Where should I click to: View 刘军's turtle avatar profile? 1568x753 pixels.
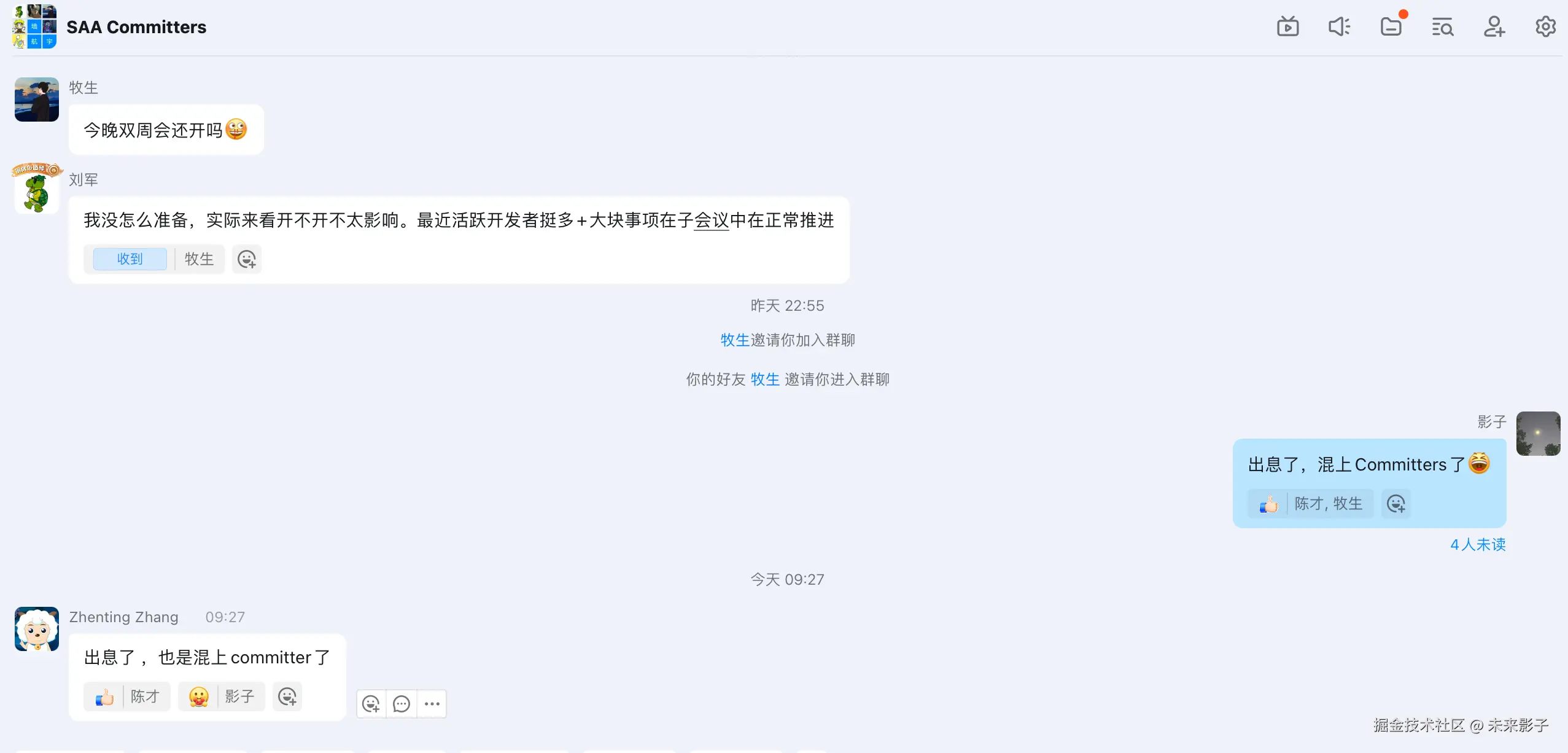[x=37, y=189]
